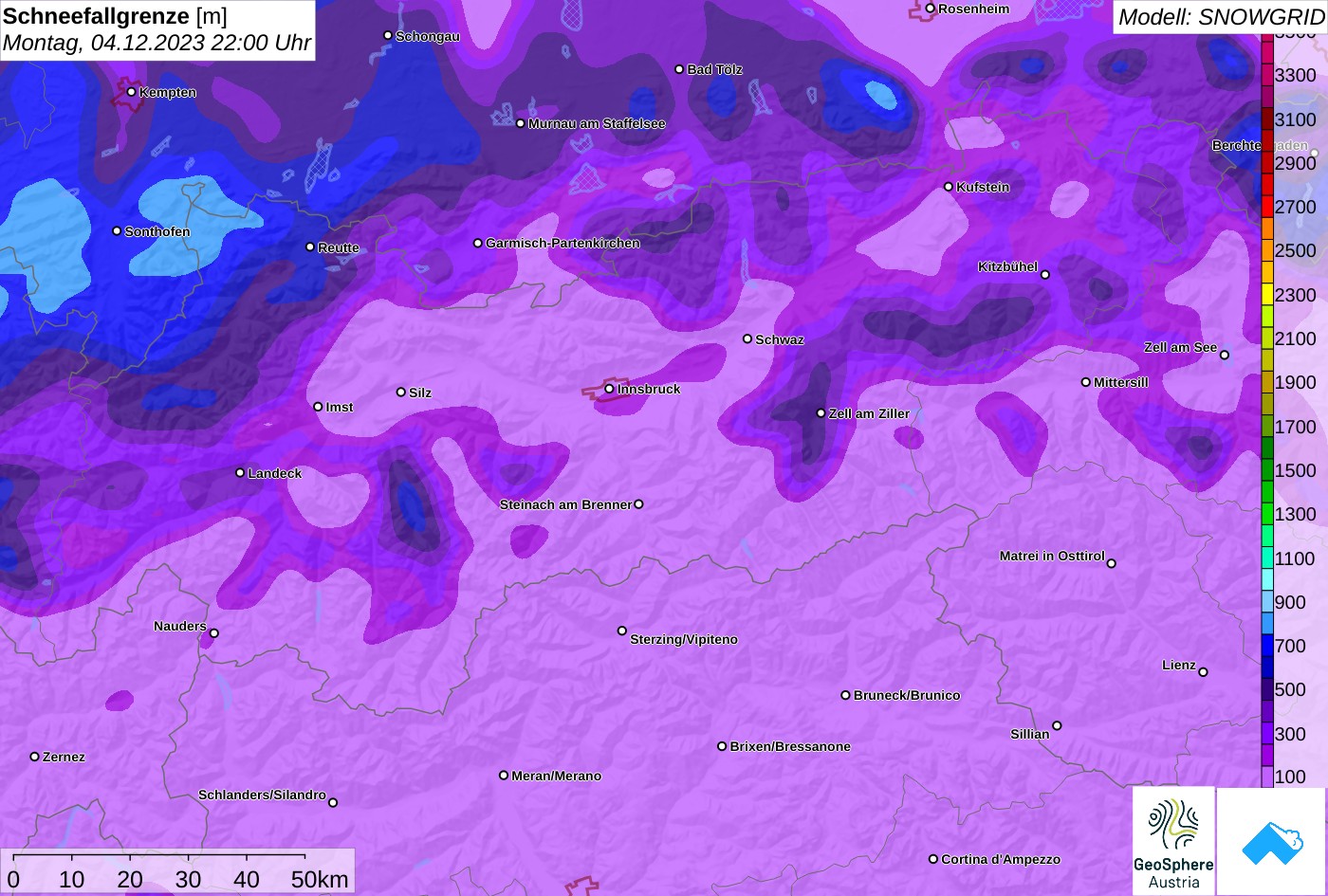This screenshot has width=1328, height=896.
Task: Select the Reutte map marker
Action: 310,247
